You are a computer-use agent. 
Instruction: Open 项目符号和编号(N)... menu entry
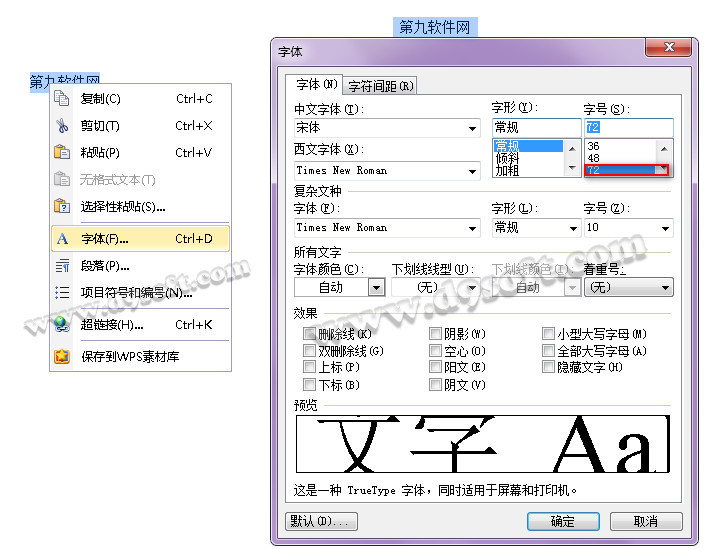click(x=140, y=293)
